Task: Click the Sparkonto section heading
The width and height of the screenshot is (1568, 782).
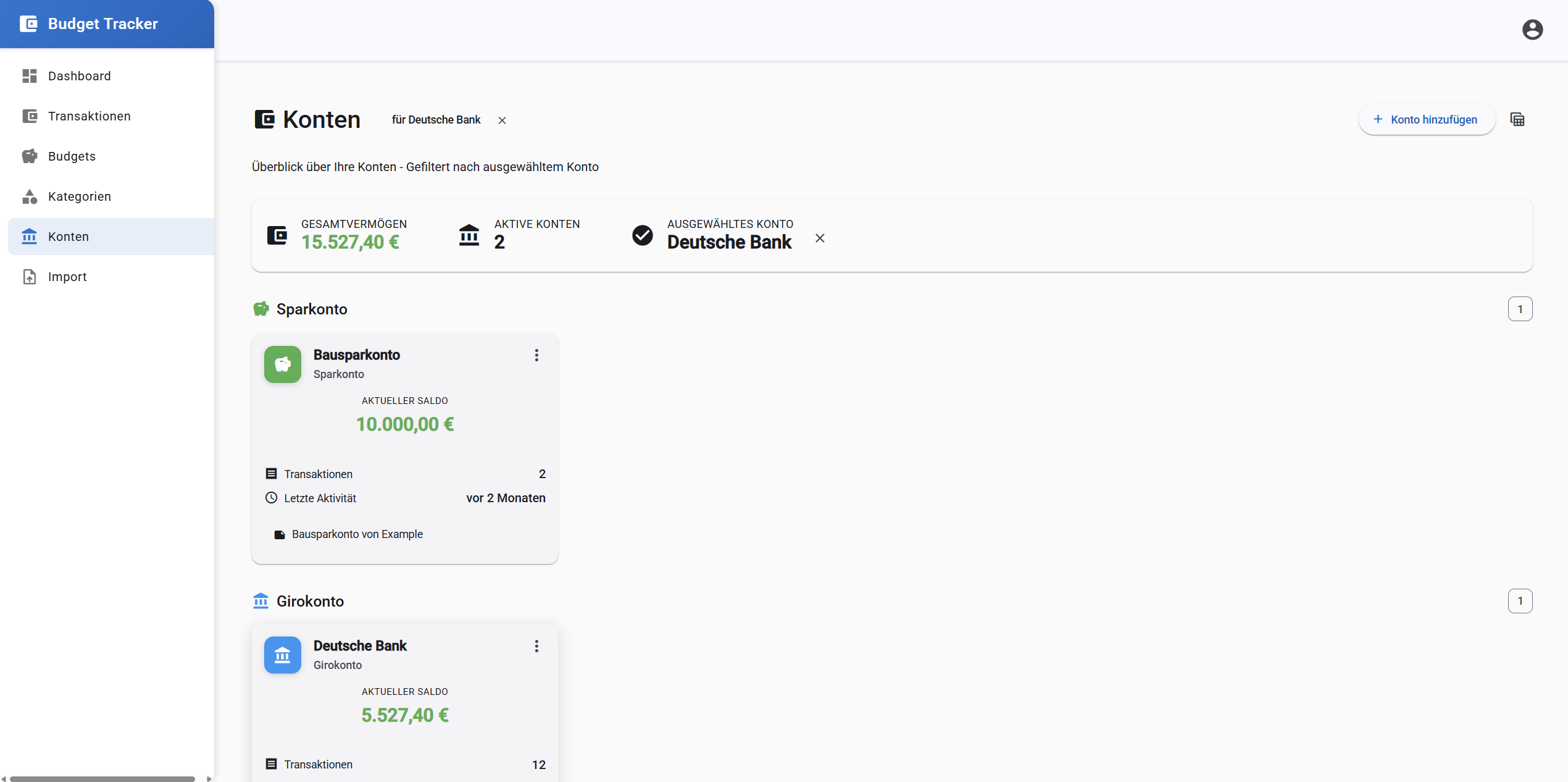Action: point(312,309)
